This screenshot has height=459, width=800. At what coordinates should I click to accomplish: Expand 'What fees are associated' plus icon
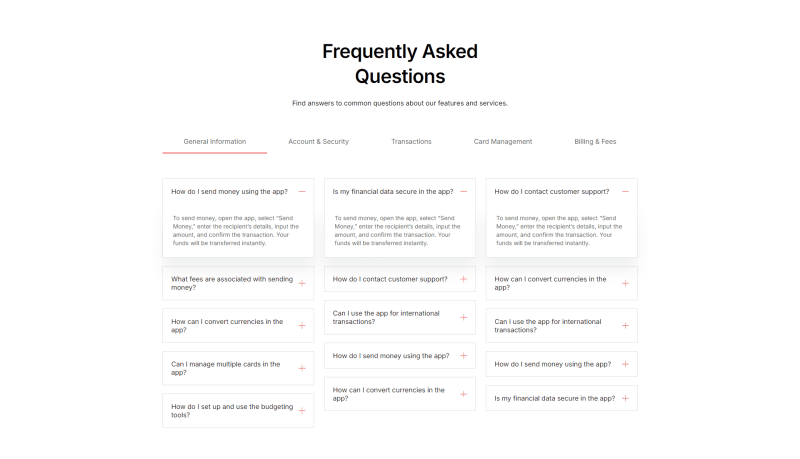302,284
